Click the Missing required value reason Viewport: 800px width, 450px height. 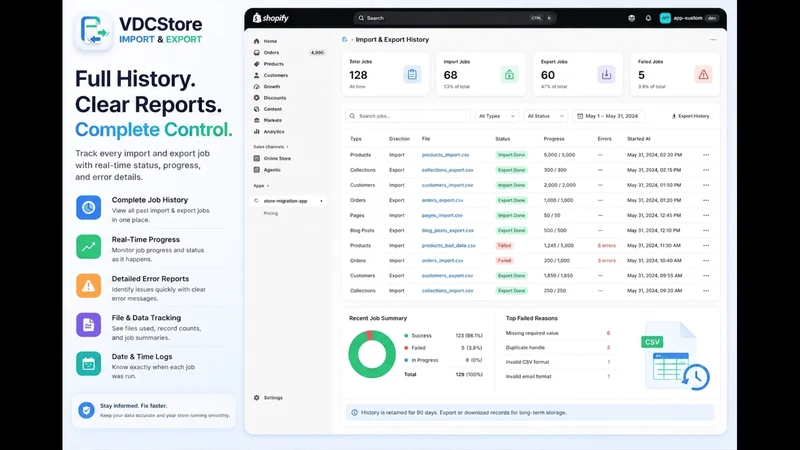532,333
